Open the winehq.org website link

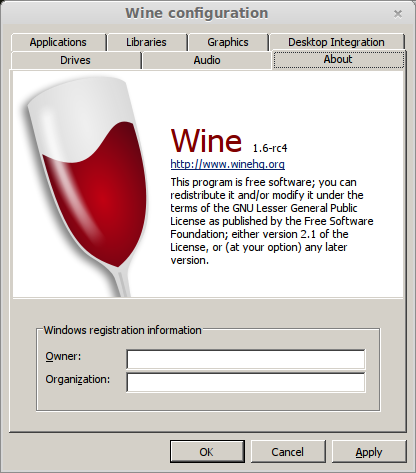[x=228, y=164]
